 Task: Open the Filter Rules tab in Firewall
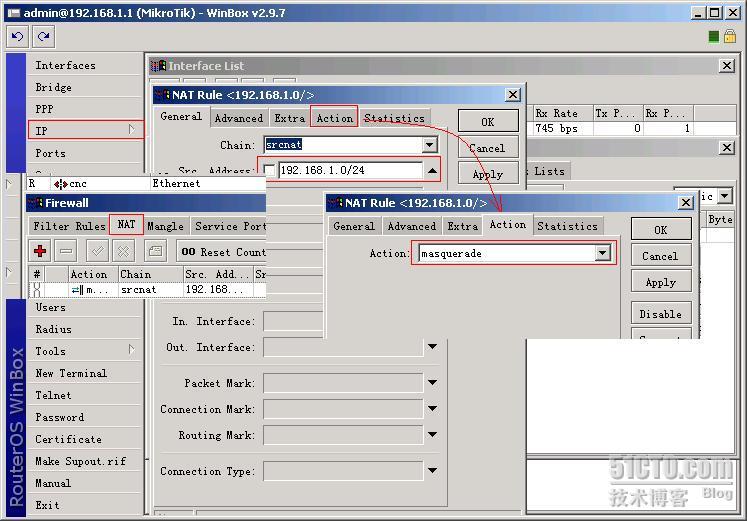click(69, 226)
